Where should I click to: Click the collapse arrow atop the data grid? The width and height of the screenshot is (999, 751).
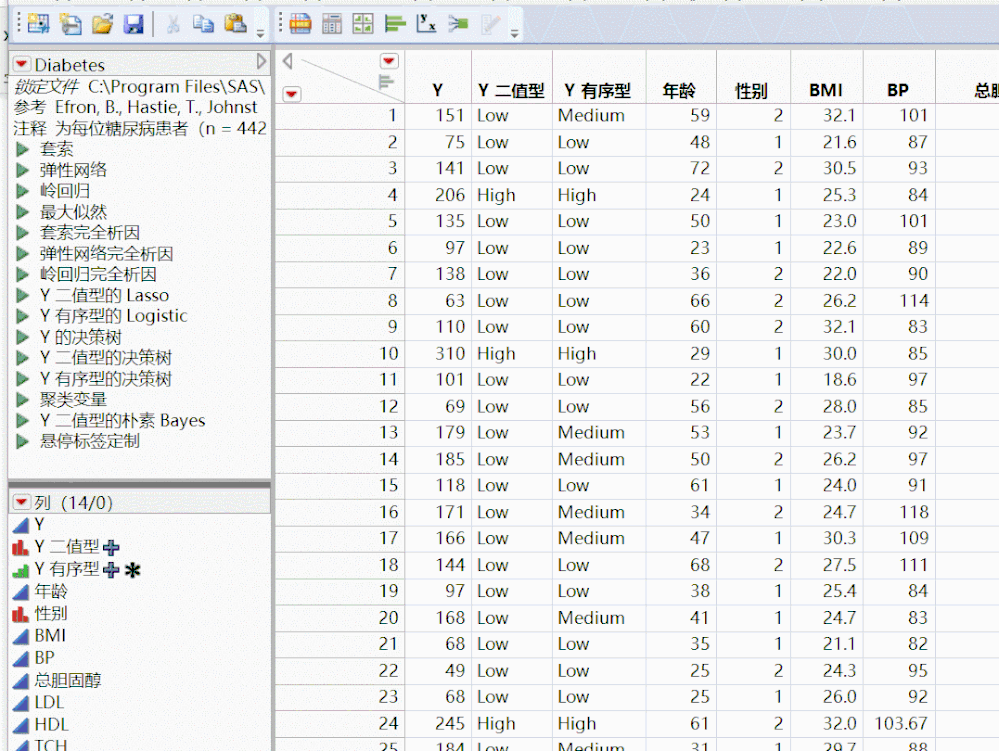point(288,59)
